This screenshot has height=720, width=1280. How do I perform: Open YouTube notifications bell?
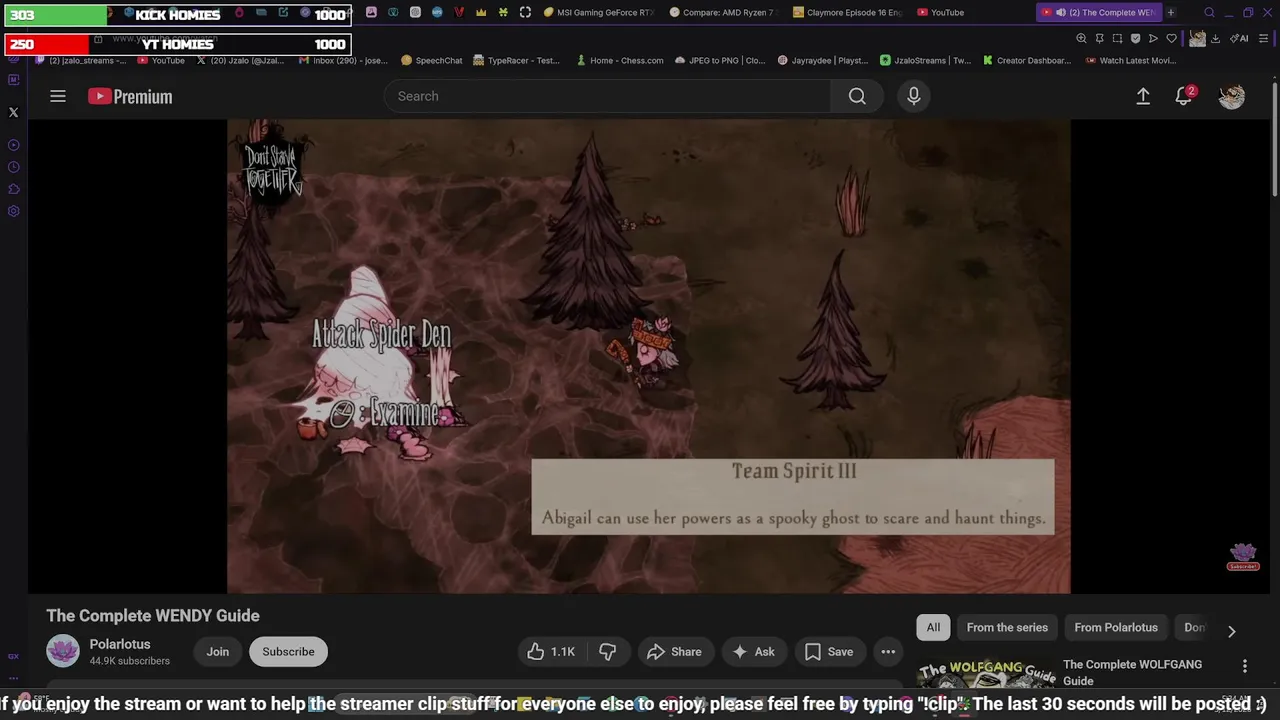1184,96
